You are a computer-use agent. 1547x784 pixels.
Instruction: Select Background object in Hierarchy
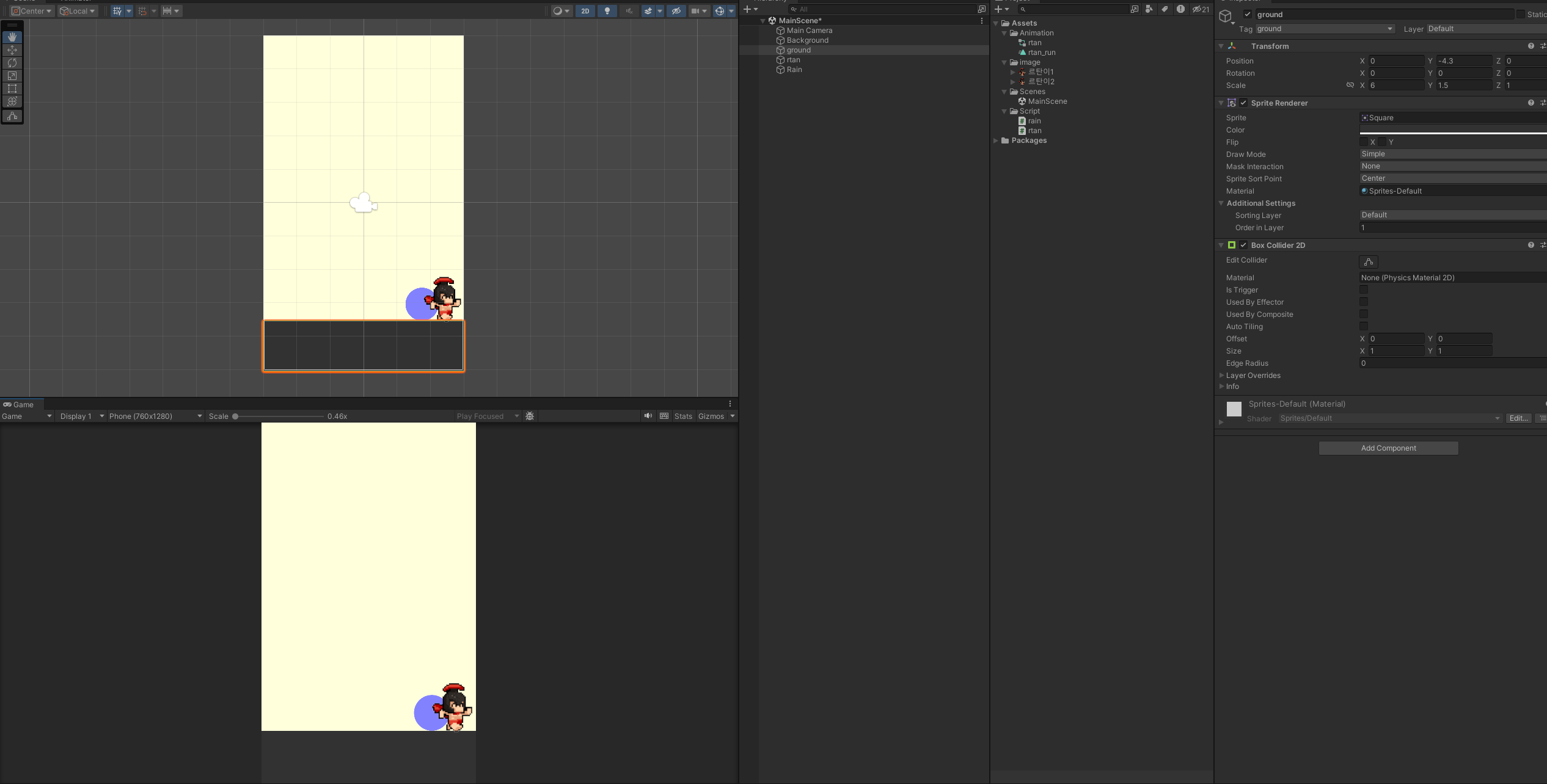pyautogui.click(x=807, y=40)
